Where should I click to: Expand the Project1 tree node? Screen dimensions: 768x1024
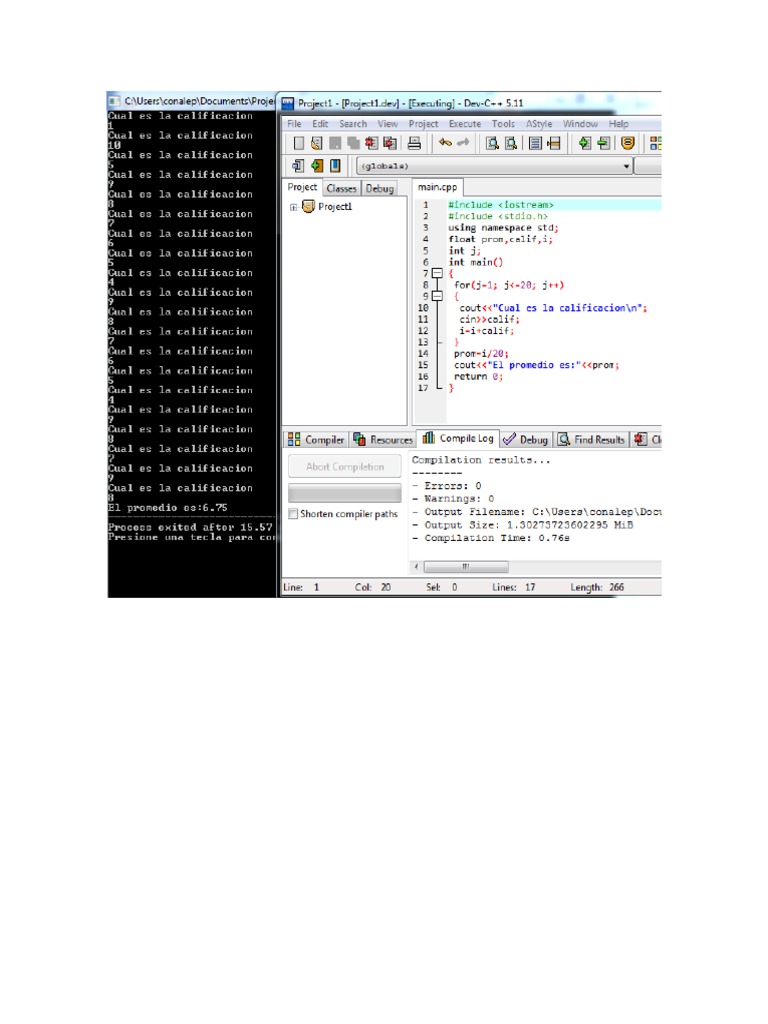click(294, 208)
